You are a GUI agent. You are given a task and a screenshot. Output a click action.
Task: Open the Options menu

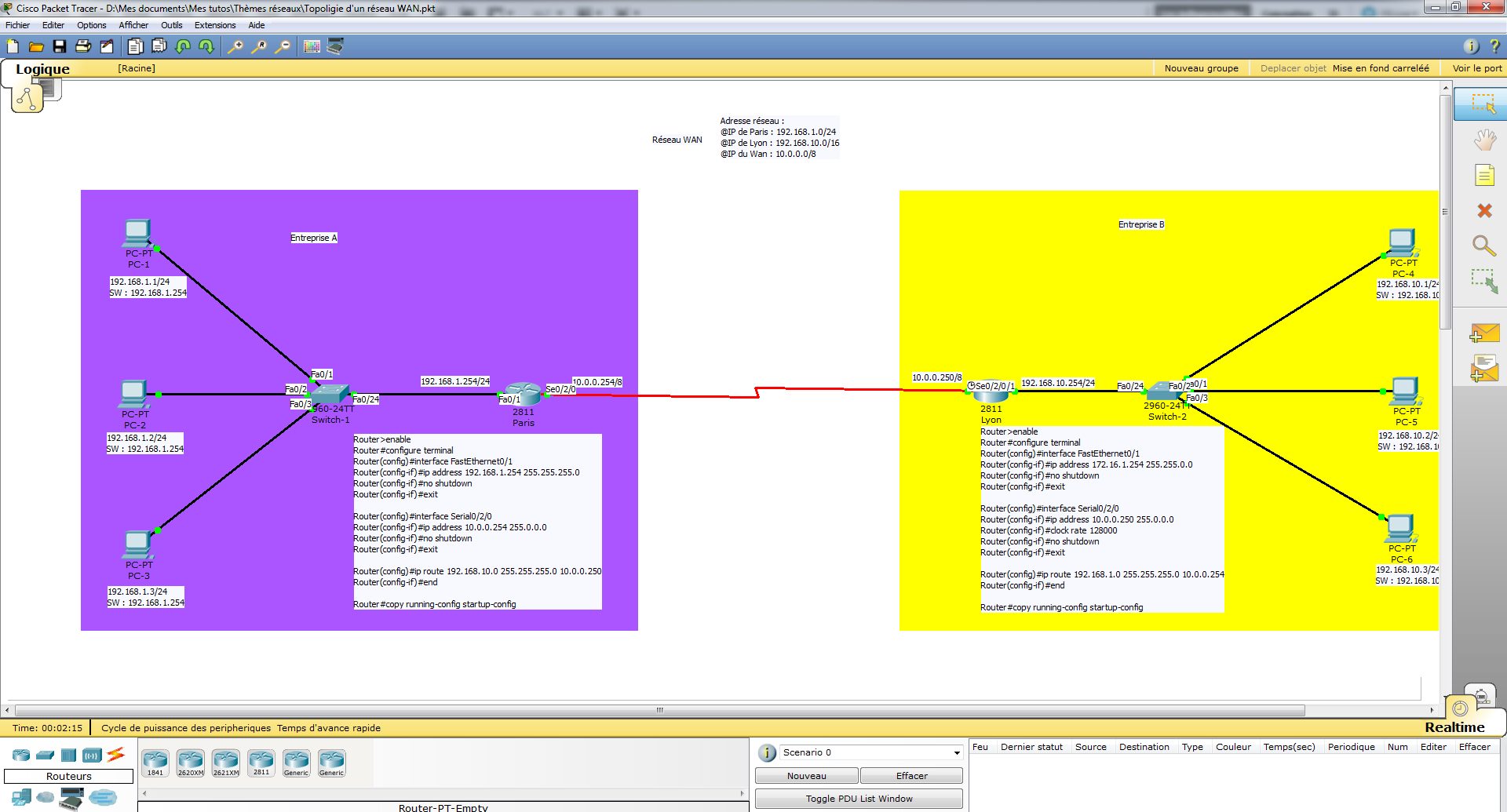(x=92, y=25)
